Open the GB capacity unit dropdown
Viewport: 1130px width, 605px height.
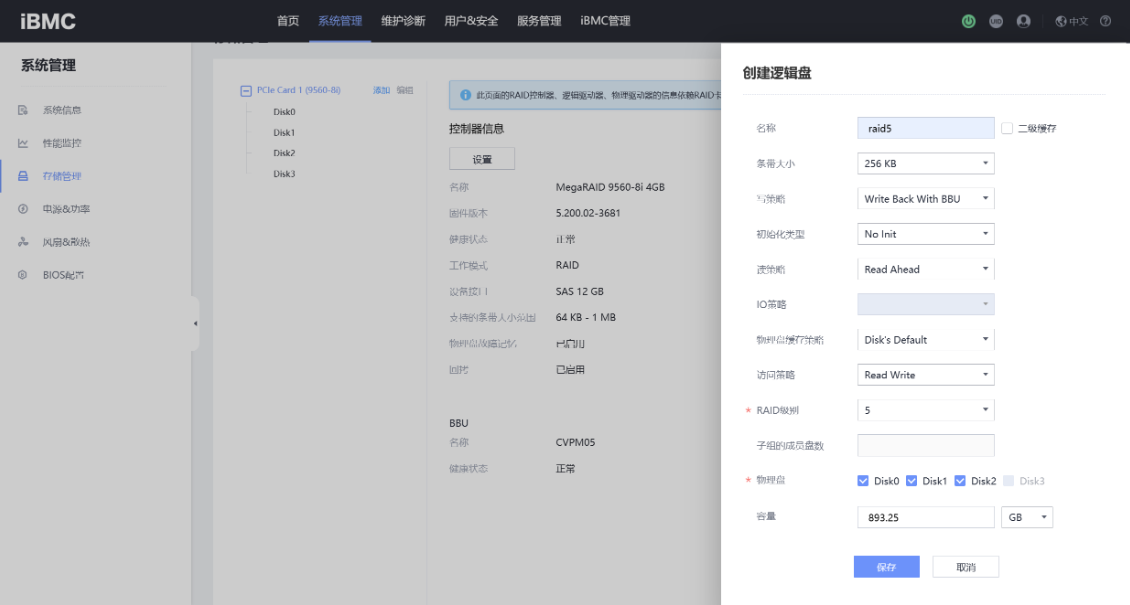click(x=1027, y=517)
